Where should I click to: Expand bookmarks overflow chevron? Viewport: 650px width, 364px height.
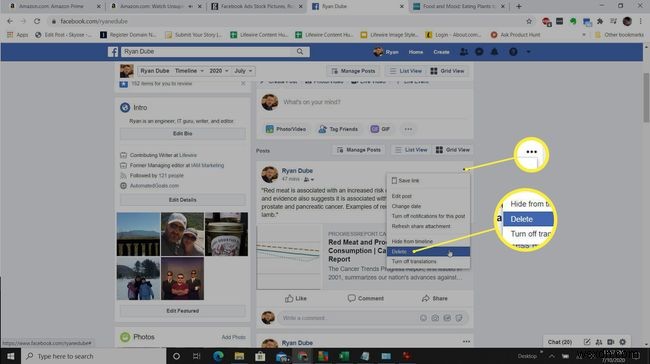point(584,35)
